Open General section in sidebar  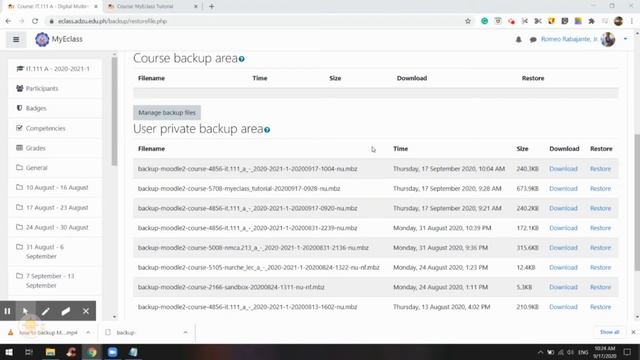(55, 168)
